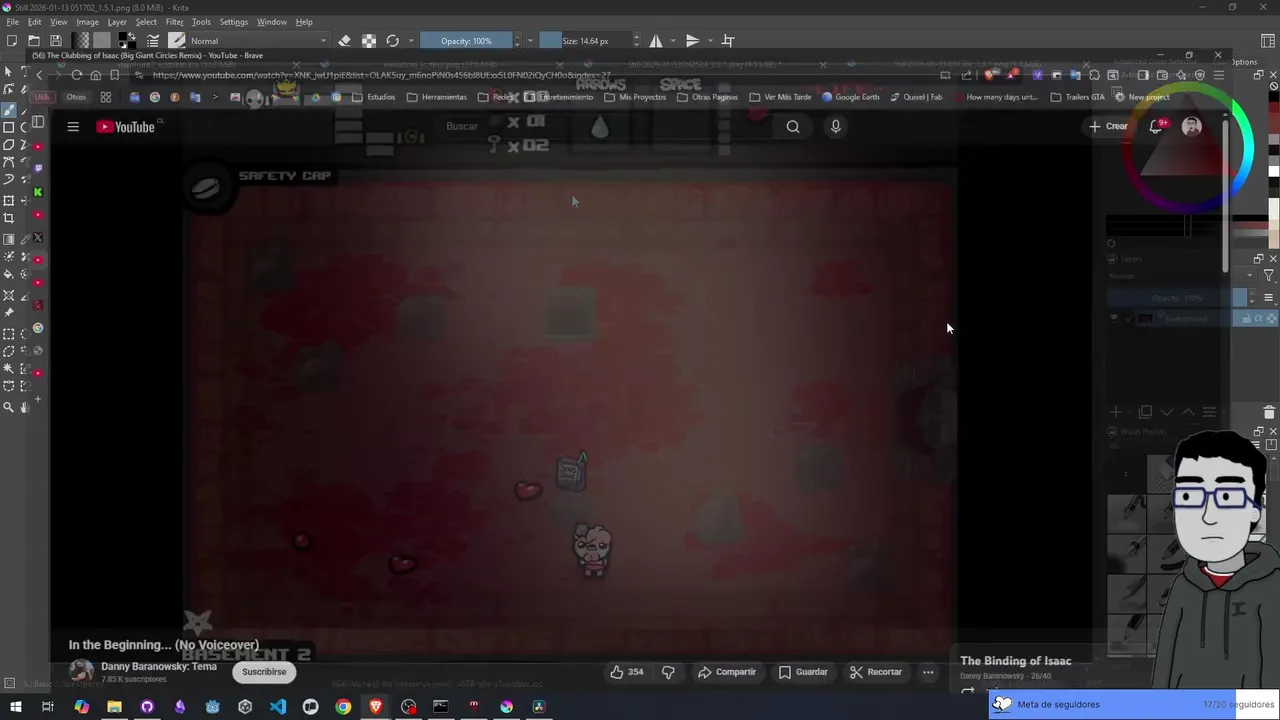
Task: Select Krita's Freehand Brush tool
Action: [9, 109]
